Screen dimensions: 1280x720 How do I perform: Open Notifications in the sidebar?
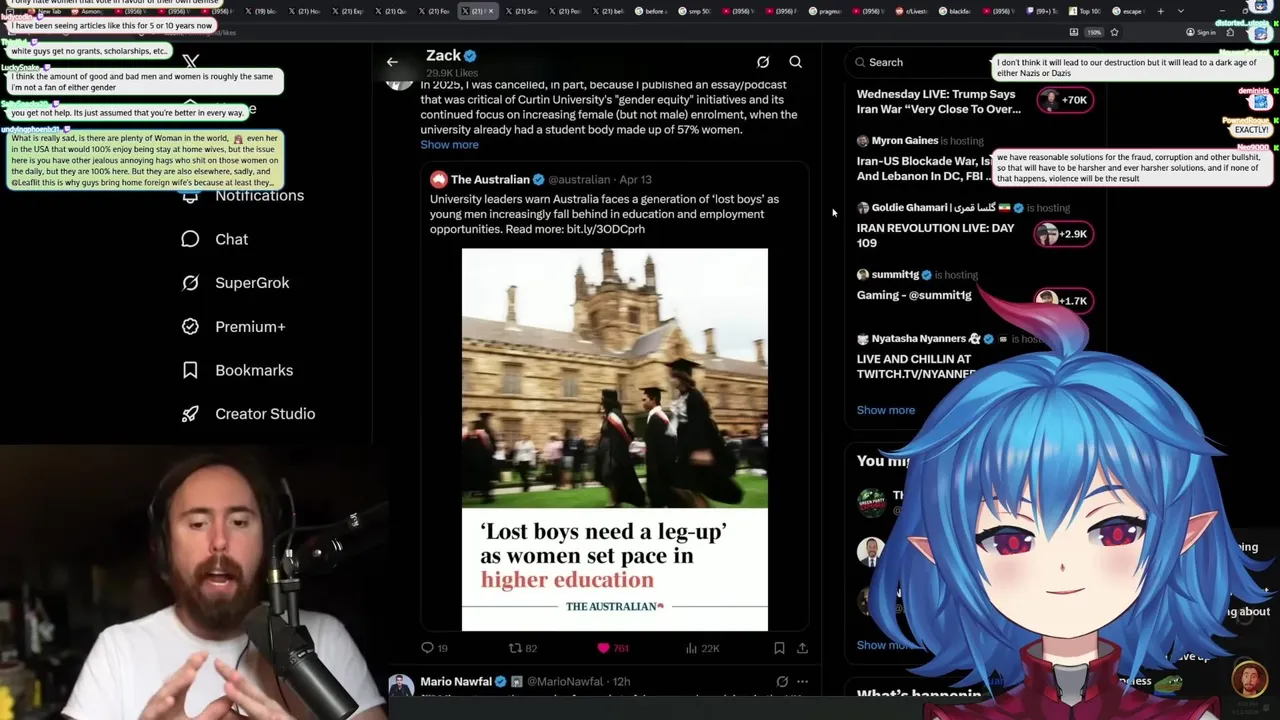click(259, 195)
